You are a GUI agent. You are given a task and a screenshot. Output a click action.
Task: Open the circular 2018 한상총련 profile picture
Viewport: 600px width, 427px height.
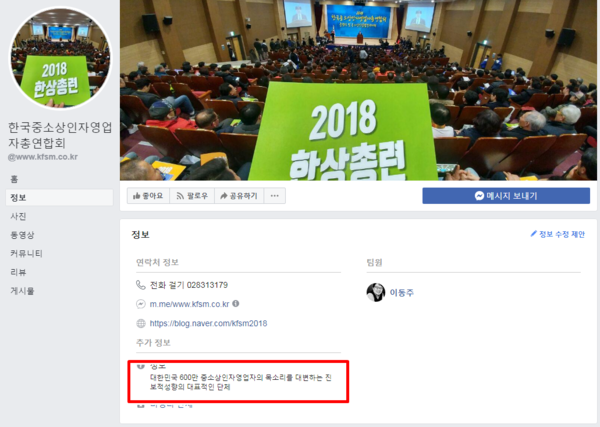[x=60, y=58]
